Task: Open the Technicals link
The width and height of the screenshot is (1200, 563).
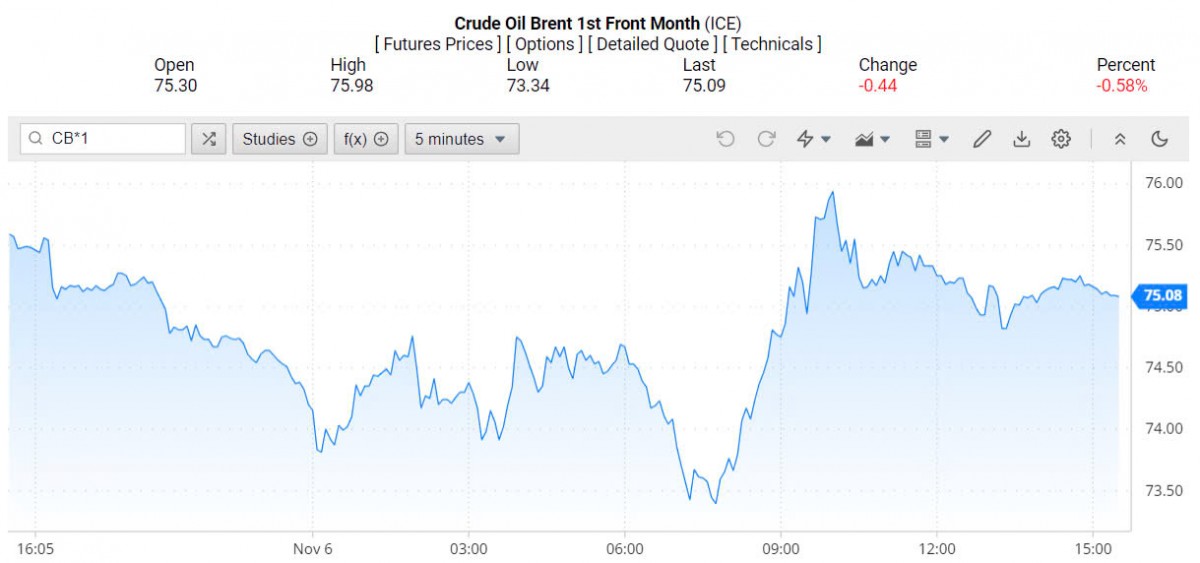Action: pyautogui.click(x=771, y=44)
